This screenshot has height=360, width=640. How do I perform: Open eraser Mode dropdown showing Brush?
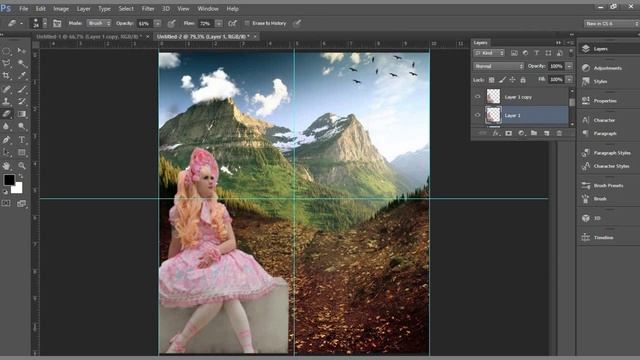tap(98, 23)
